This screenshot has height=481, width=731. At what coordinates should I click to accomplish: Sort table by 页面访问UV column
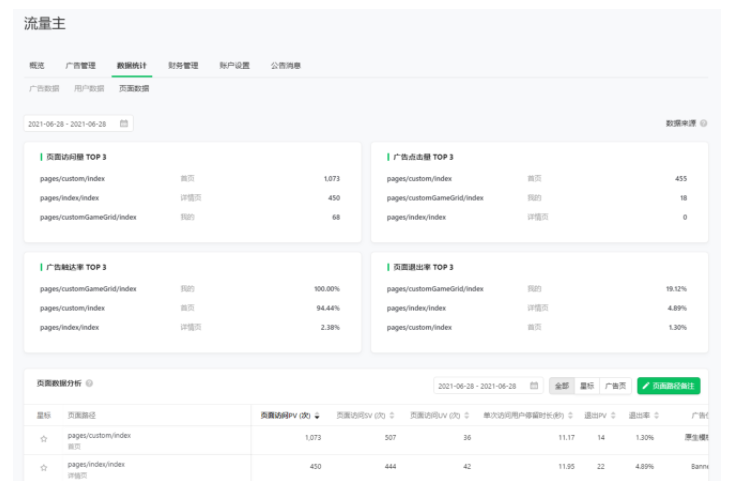(x=468, y=415)
